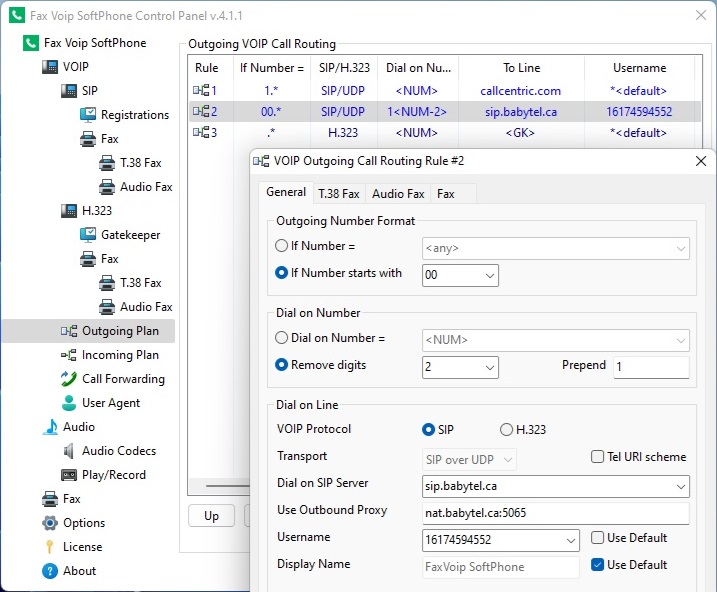Viewport: 717px width, 592px height.
Task: Select the 'Dial on Number =' radio button
Action: (281, 338)
